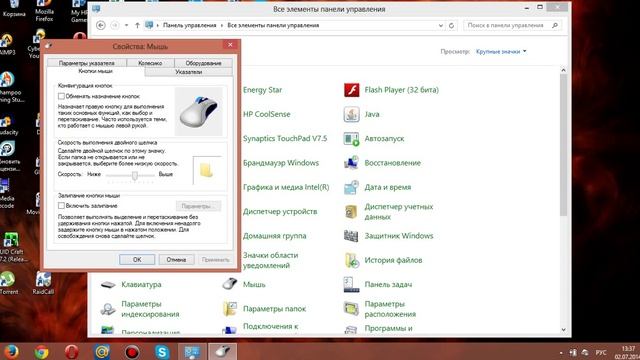Click the Клавиатура icon
Image resolution: width=640 pixels, height=360 pixels.
click(x=108, y=284)
